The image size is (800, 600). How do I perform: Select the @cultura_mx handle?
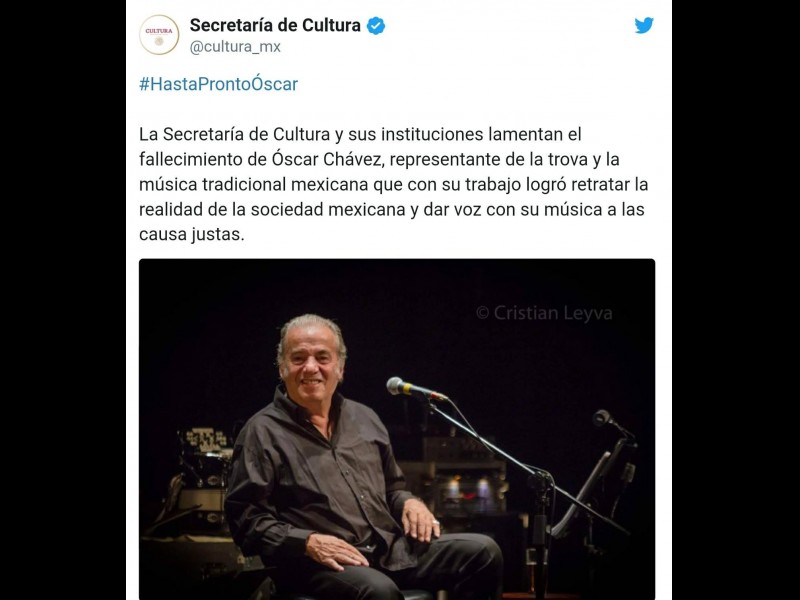(235, 46)
